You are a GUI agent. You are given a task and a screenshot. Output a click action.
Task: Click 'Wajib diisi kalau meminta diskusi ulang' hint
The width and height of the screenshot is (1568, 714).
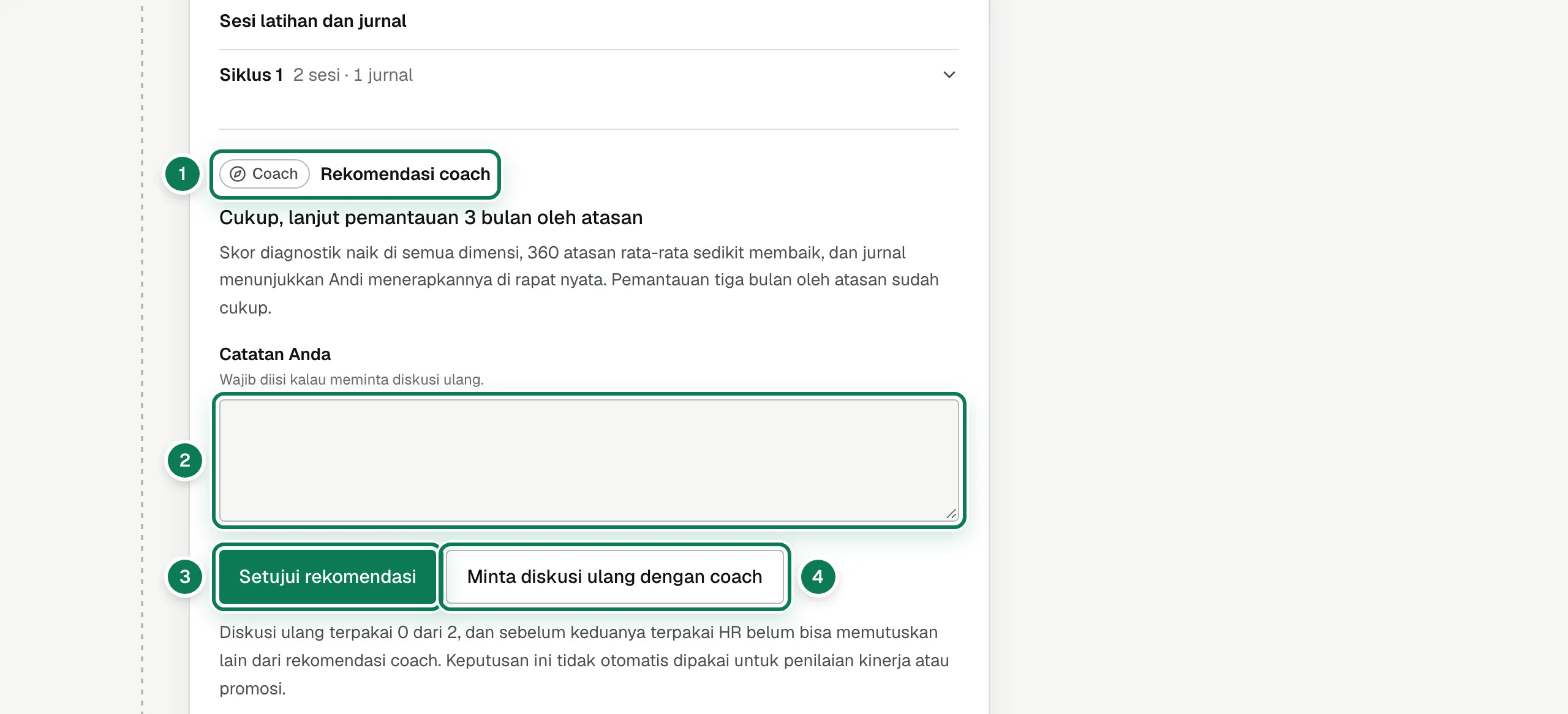tap(352, 380)
